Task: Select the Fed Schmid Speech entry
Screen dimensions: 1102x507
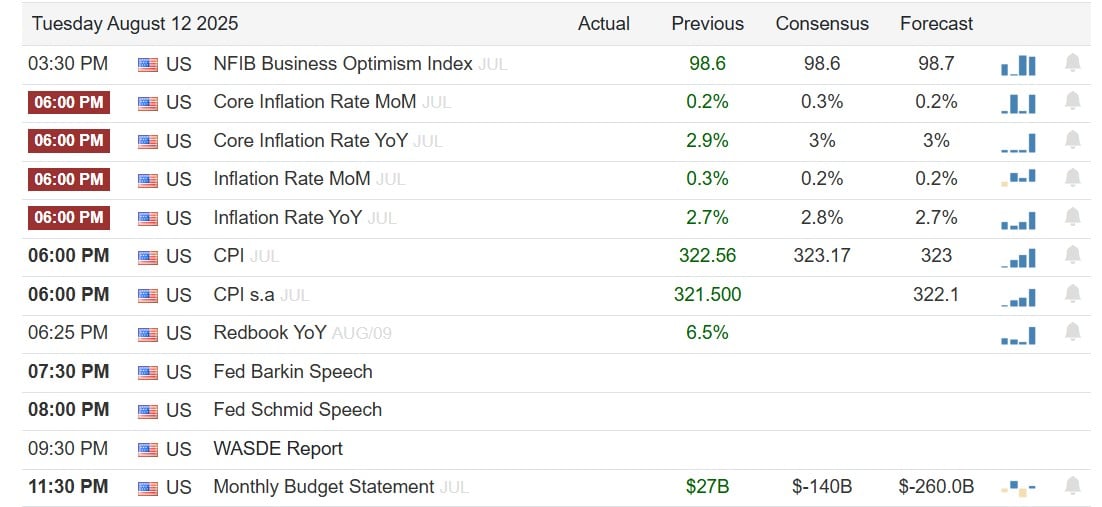Action: 298,409
